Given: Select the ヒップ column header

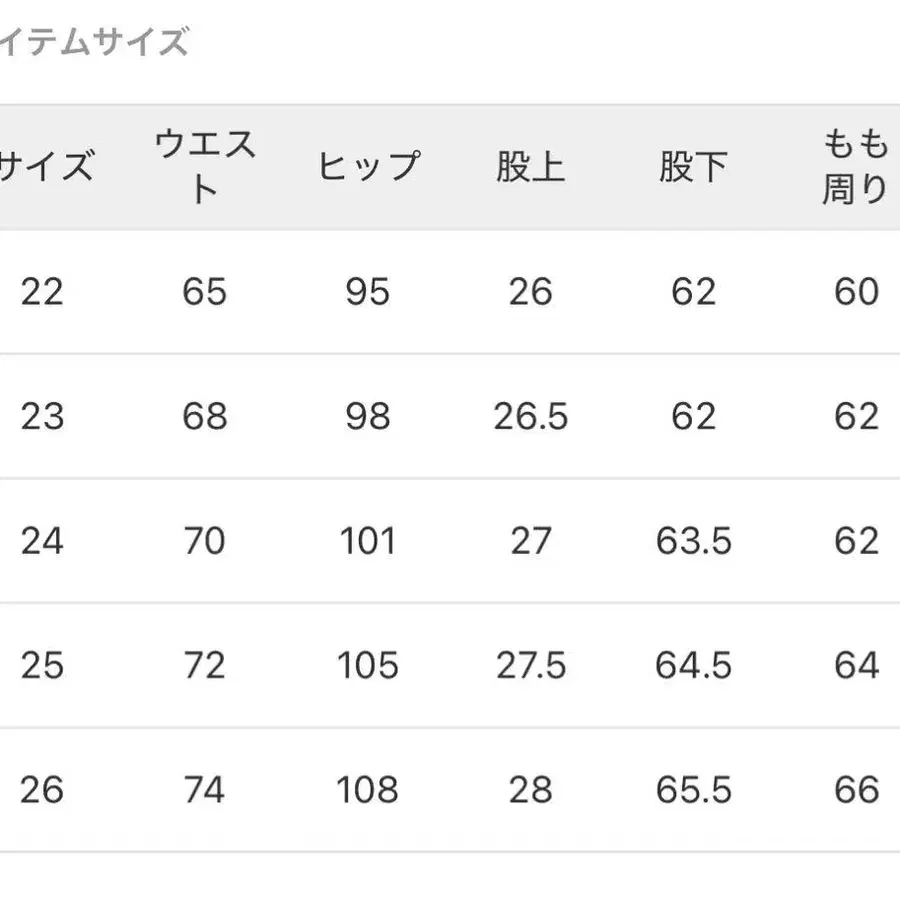Looking at the screenshot, I should (368, 166).
